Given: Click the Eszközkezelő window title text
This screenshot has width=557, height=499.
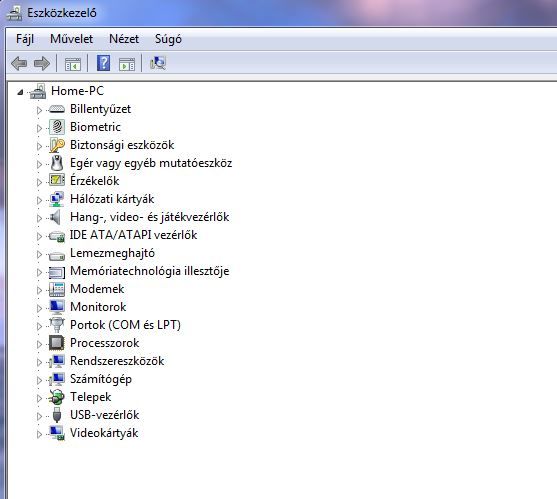Looking at the screenshot, I should pos(62,13).
